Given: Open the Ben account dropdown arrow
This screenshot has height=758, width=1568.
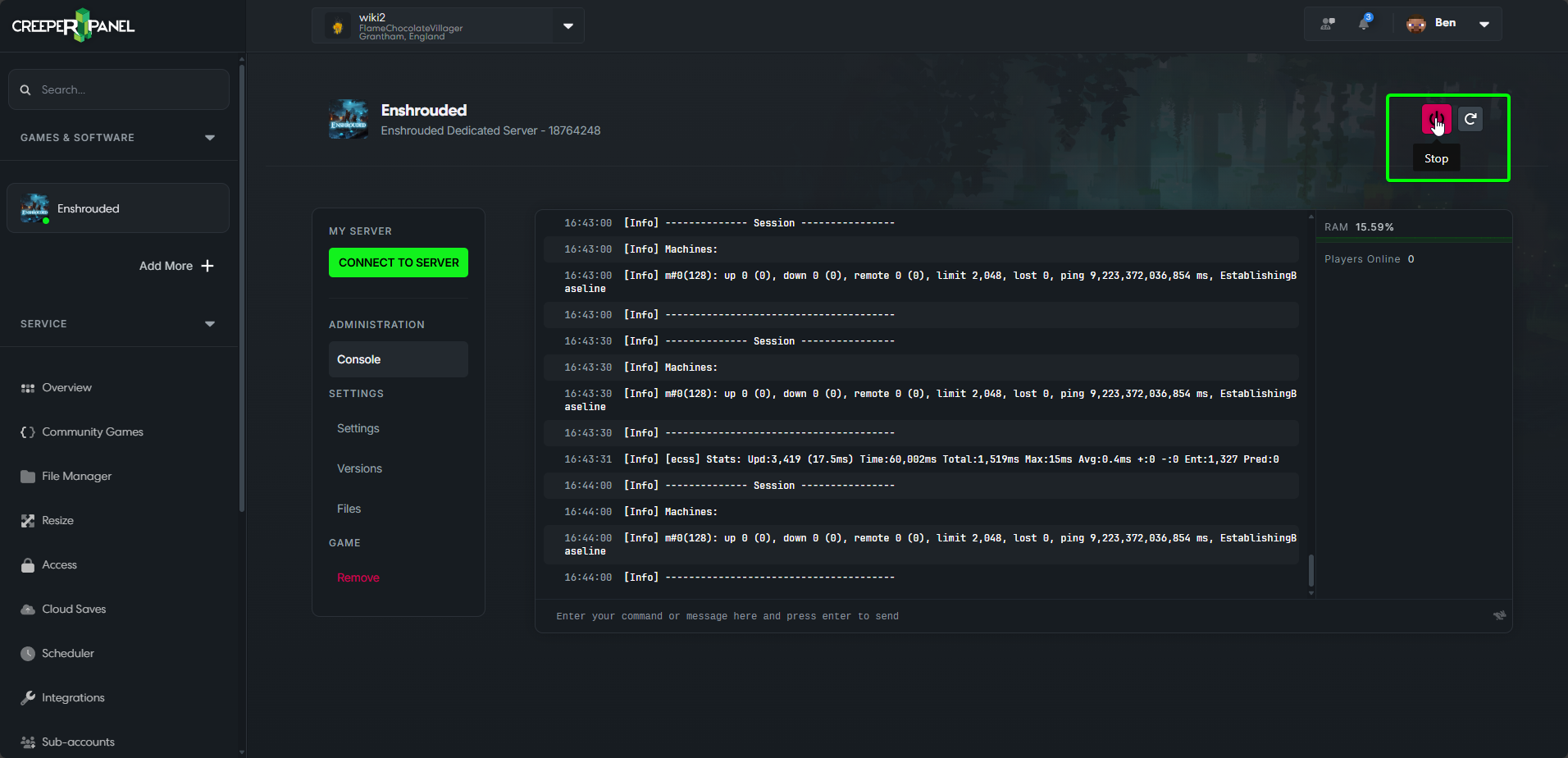Looking at the screenshot, I should tap(1484, 24).
